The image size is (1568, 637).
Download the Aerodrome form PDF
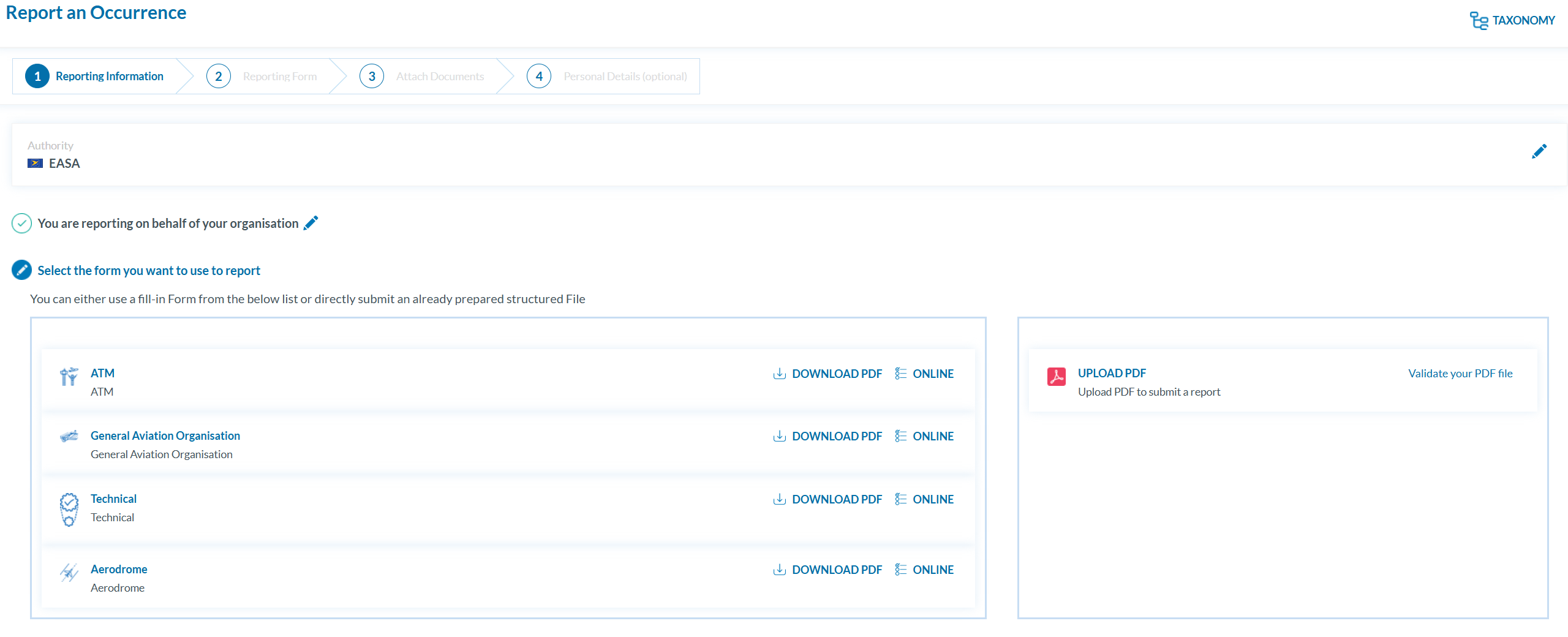click(827, 570)
